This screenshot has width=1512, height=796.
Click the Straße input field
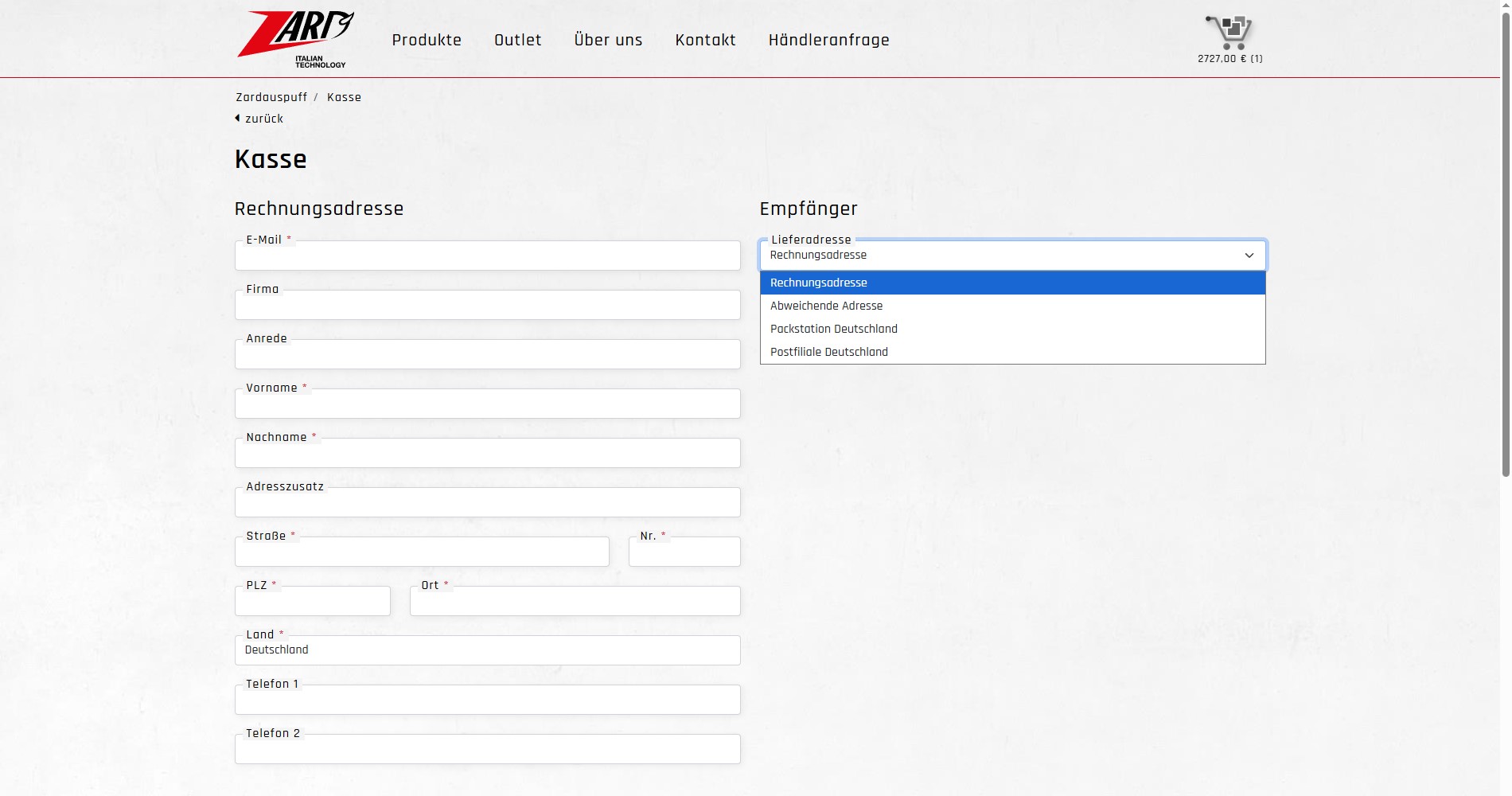click(x=422, y=552)
